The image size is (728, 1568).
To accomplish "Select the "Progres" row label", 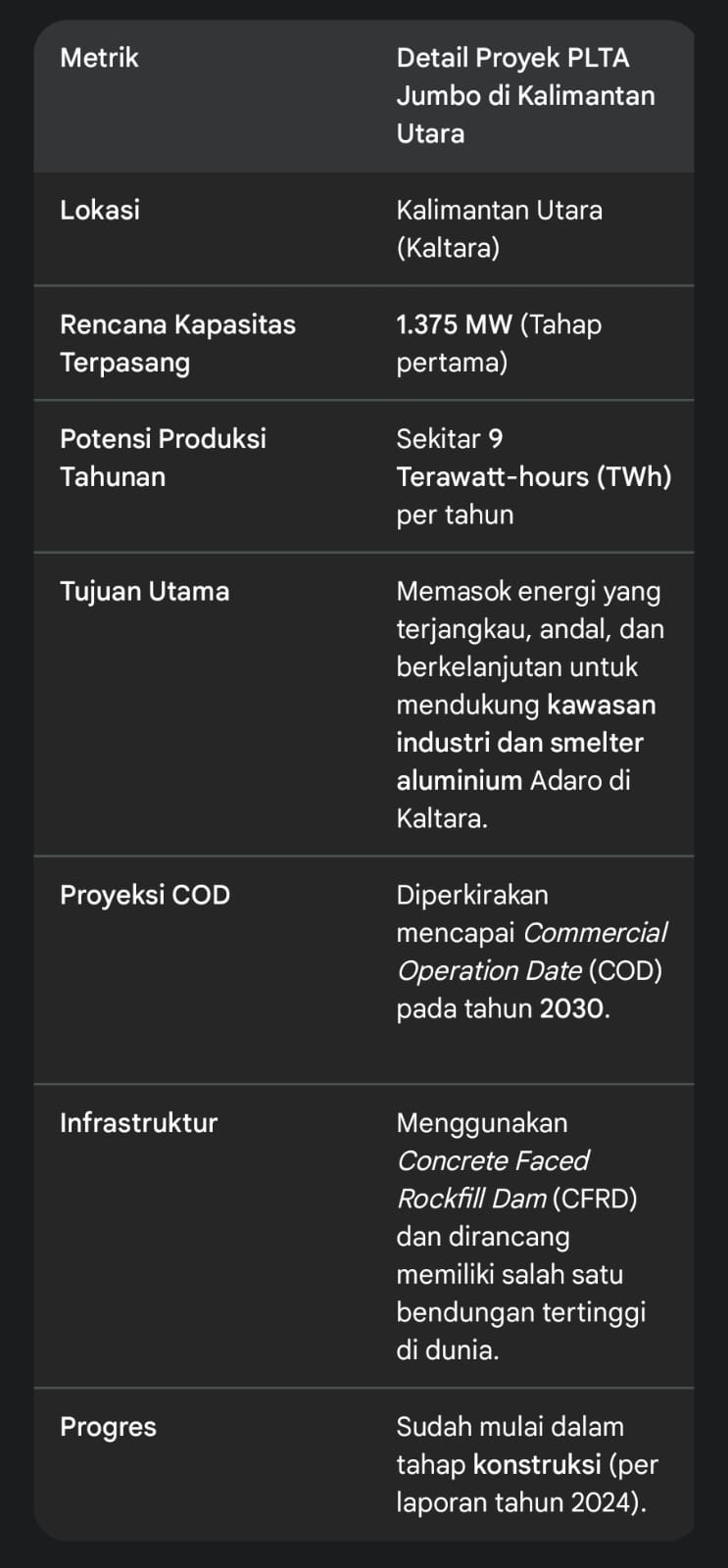I will pyautogui.click(x=108, y=1426).
